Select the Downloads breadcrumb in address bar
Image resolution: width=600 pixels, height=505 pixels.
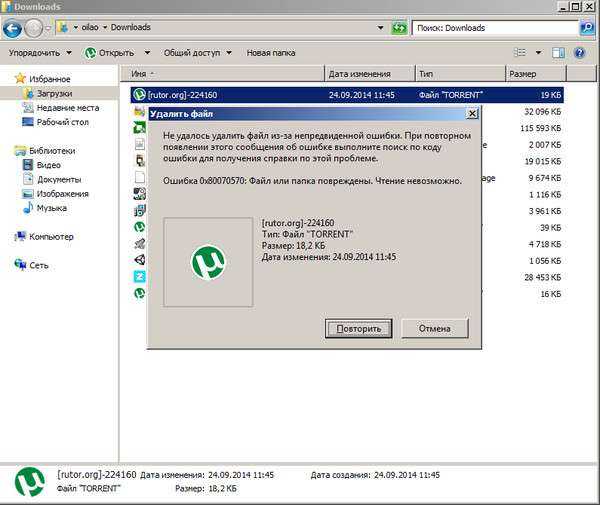point(130,27)
